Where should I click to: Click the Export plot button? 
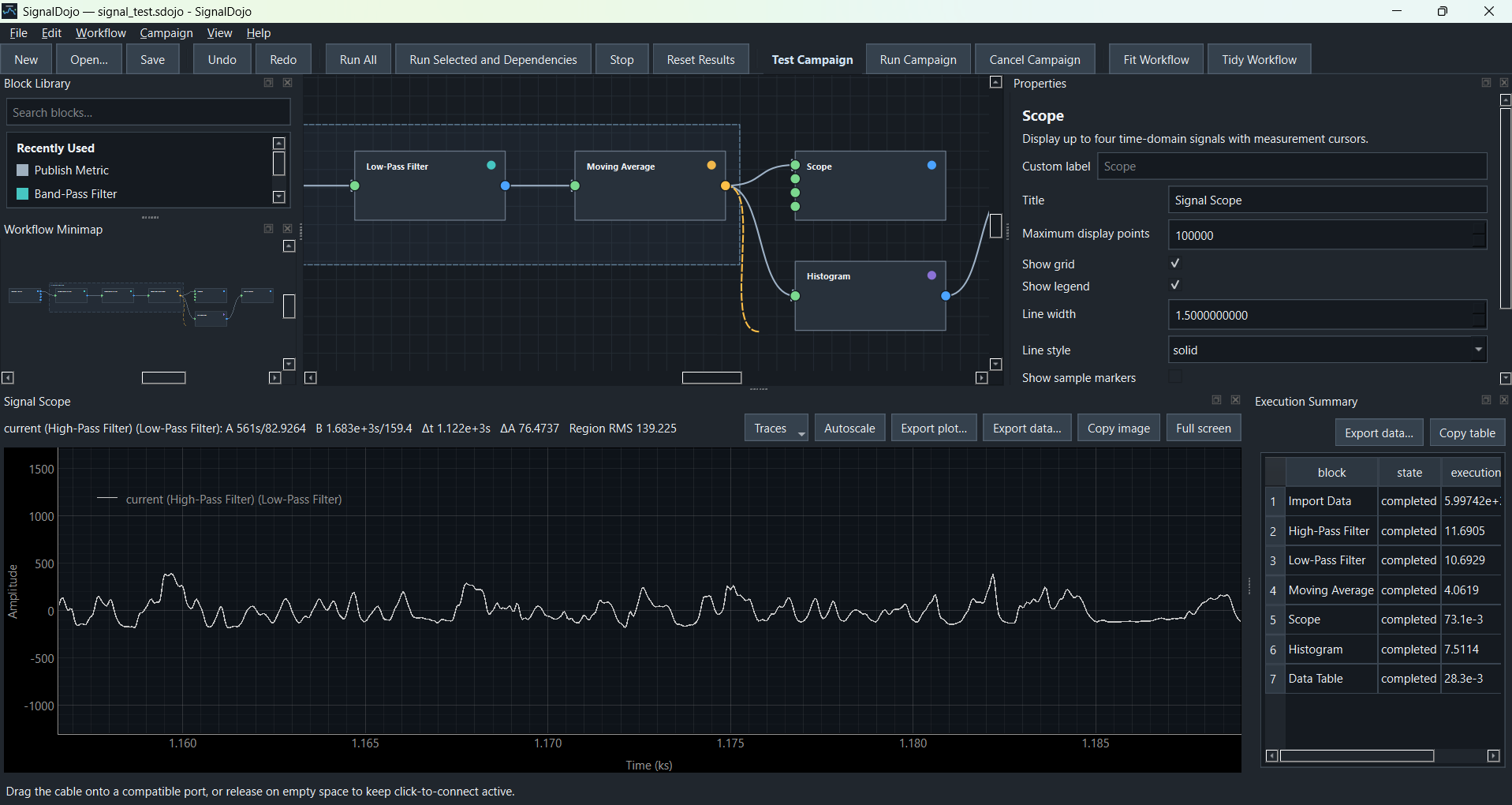tap(934, 429)
